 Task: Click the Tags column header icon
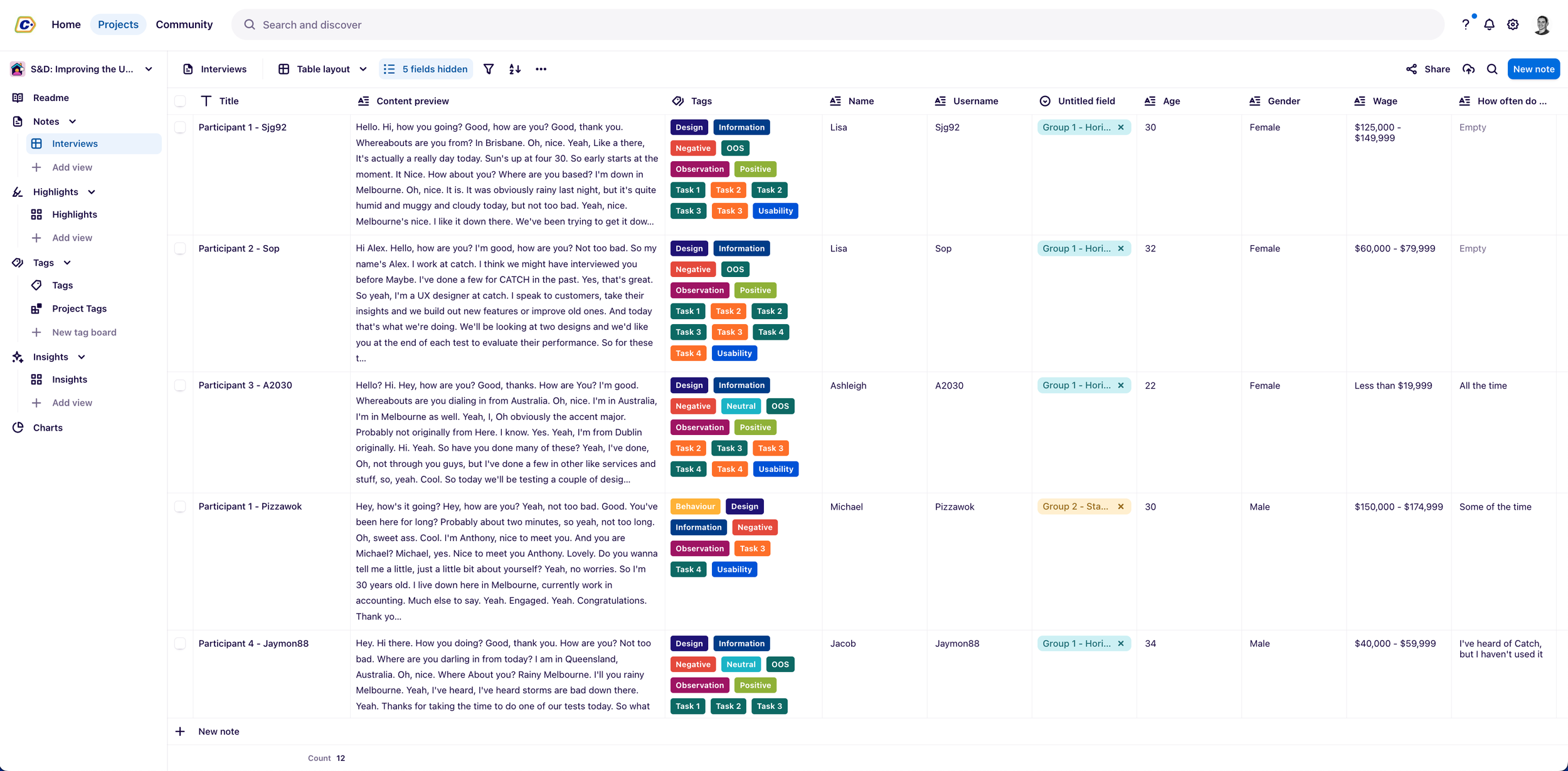[x=678, y=101]
